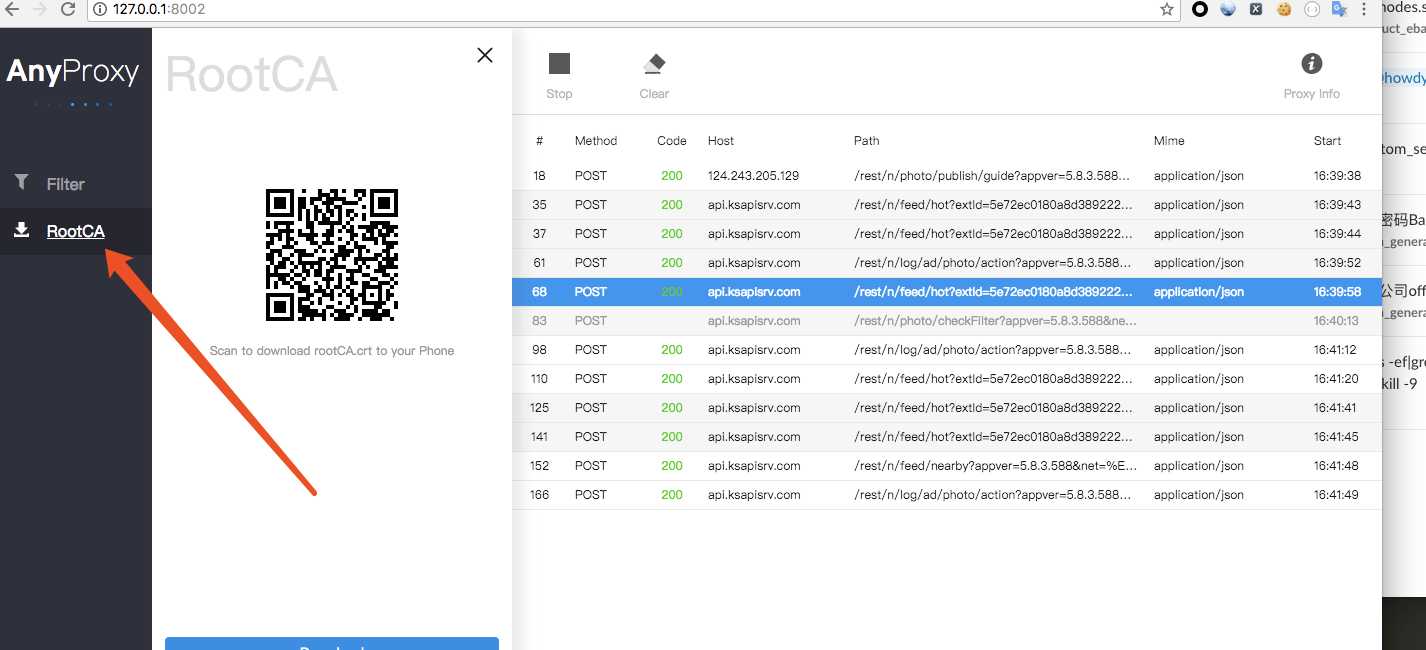Click the Clear eraser icon
1426x650 pixels.
click(x=654, y=64)
